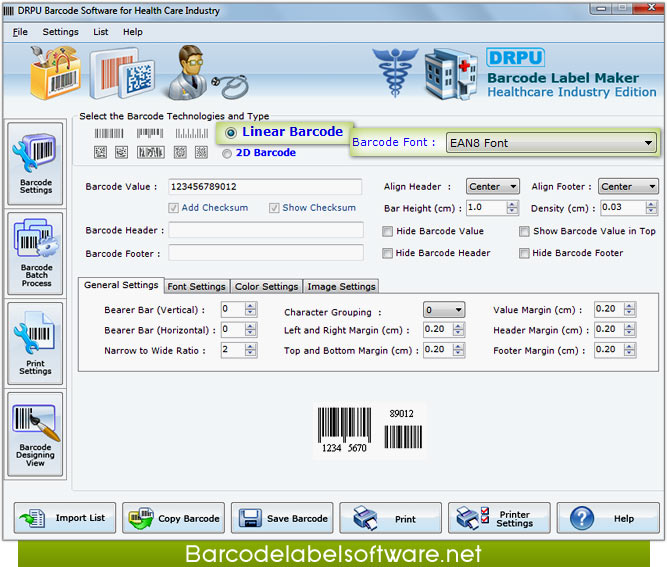Image resolution: width=667 pixels, height=567 pixels.
Task: Click the Barcode Footer input field
Action: (x=266, y=253)
